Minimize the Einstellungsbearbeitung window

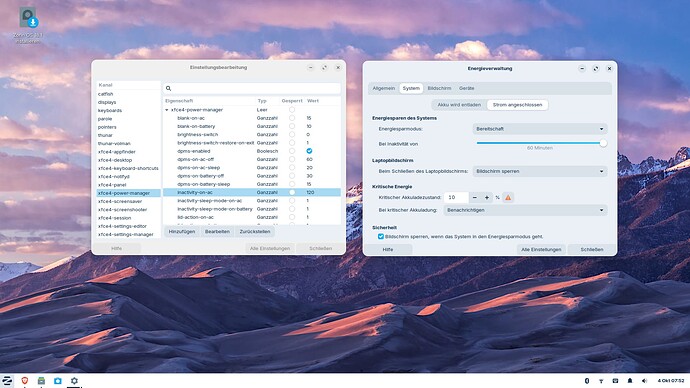[x=311, y=68]
